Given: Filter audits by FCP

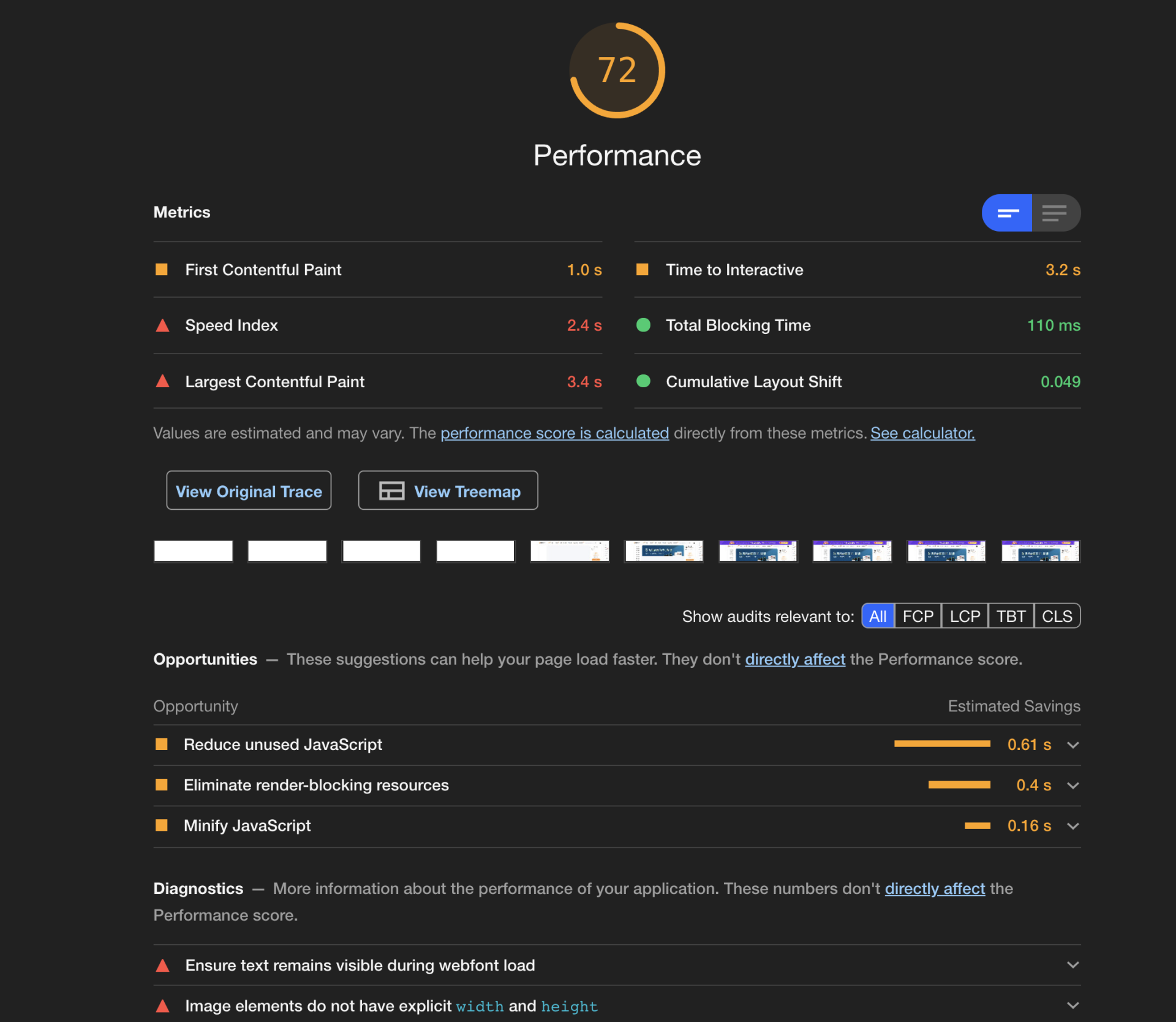Looking at the screenshot, I should (x=918, y=616).
